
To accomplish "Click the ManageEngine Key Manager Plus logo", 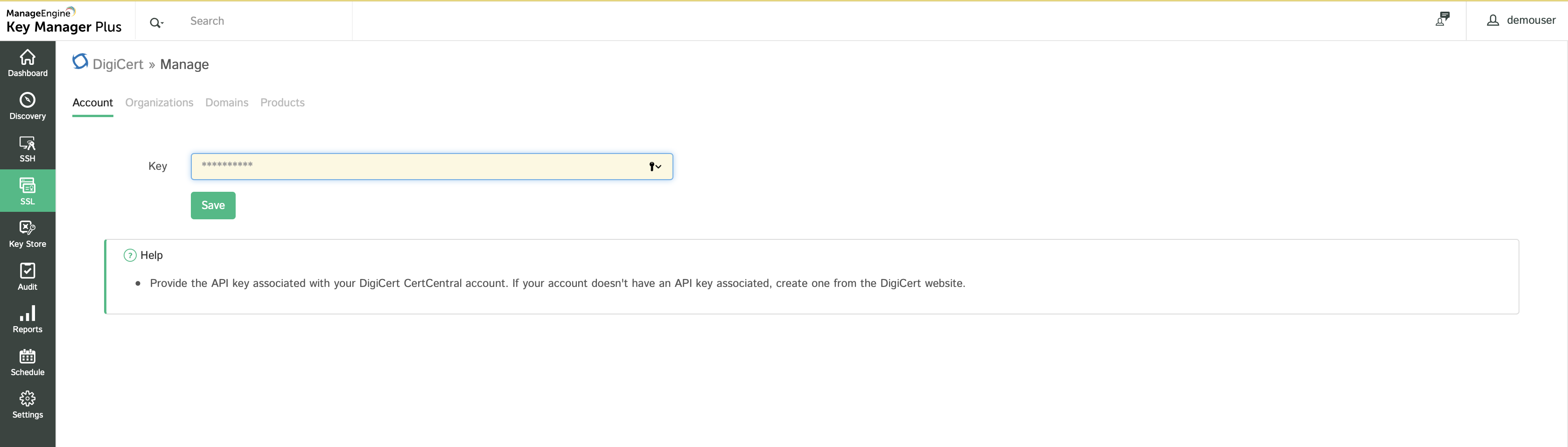I will click(x=64, y=21).
